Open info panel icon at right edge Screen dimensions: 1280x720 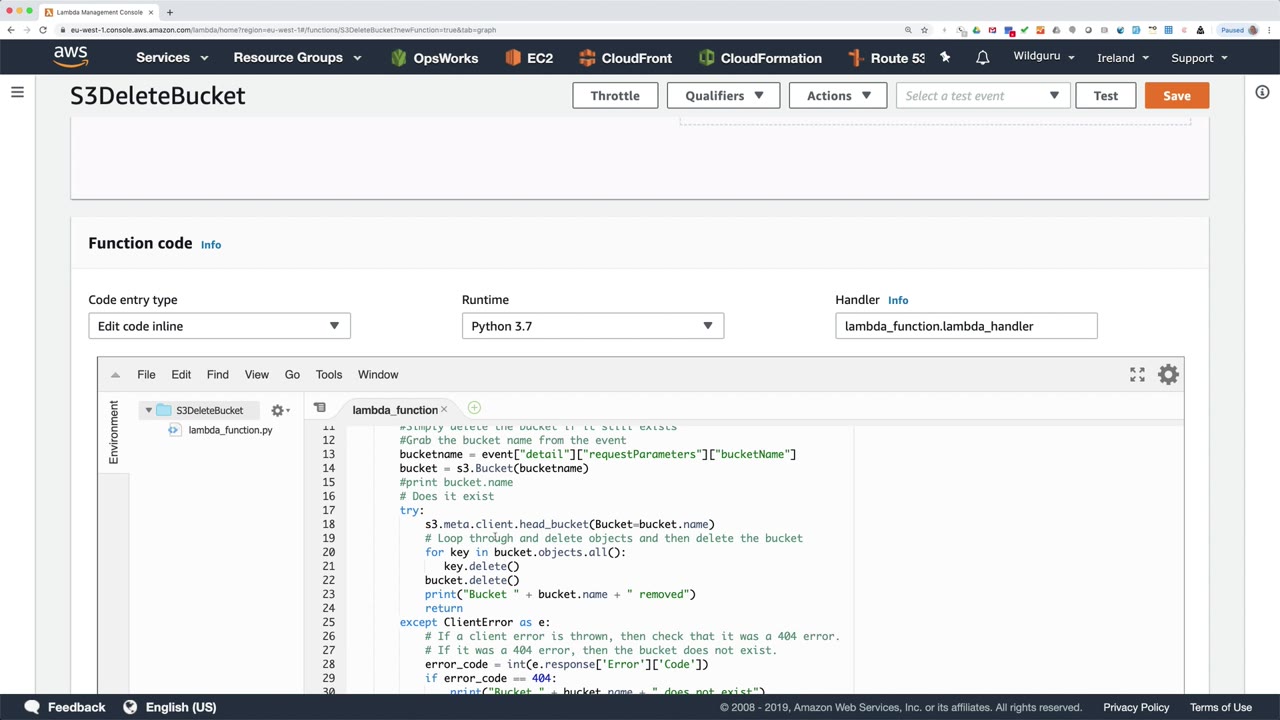pos(1262,92)
